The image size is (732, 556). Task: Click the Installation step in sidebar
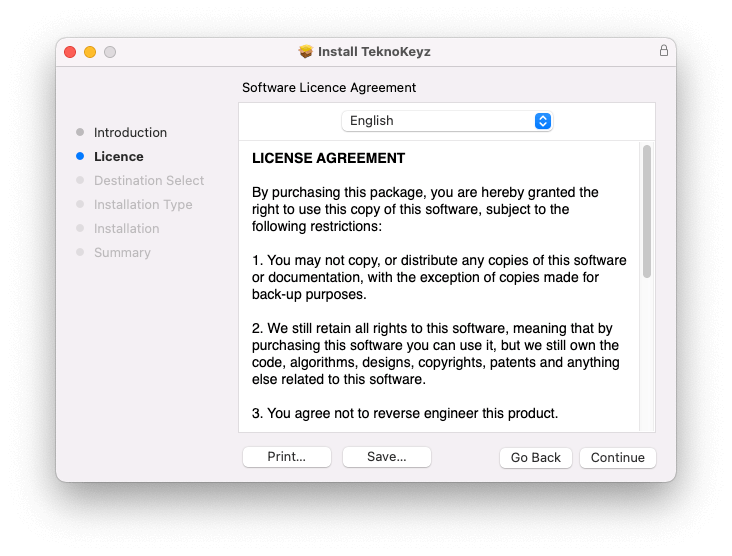tap(127, 228)
